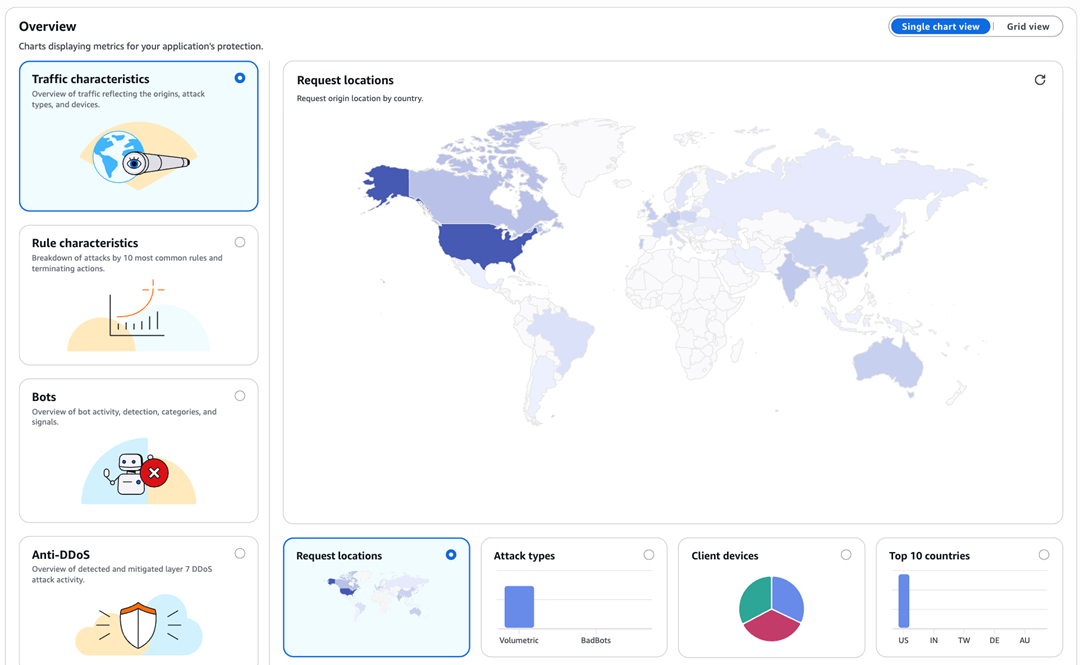Select the Bots card radio button
Screen dimensions: 1080x665
coord(240,396)
